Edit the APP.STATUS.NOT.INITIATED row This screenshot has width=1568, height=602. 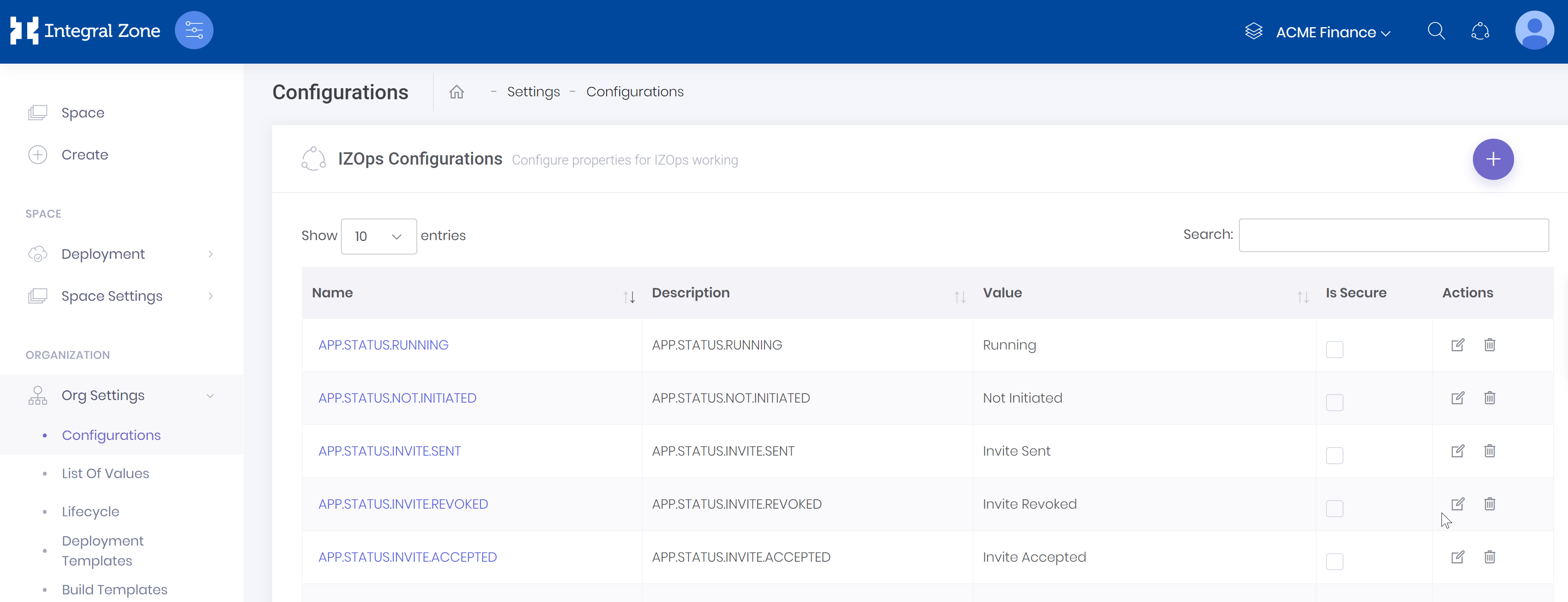[1457, 398]
